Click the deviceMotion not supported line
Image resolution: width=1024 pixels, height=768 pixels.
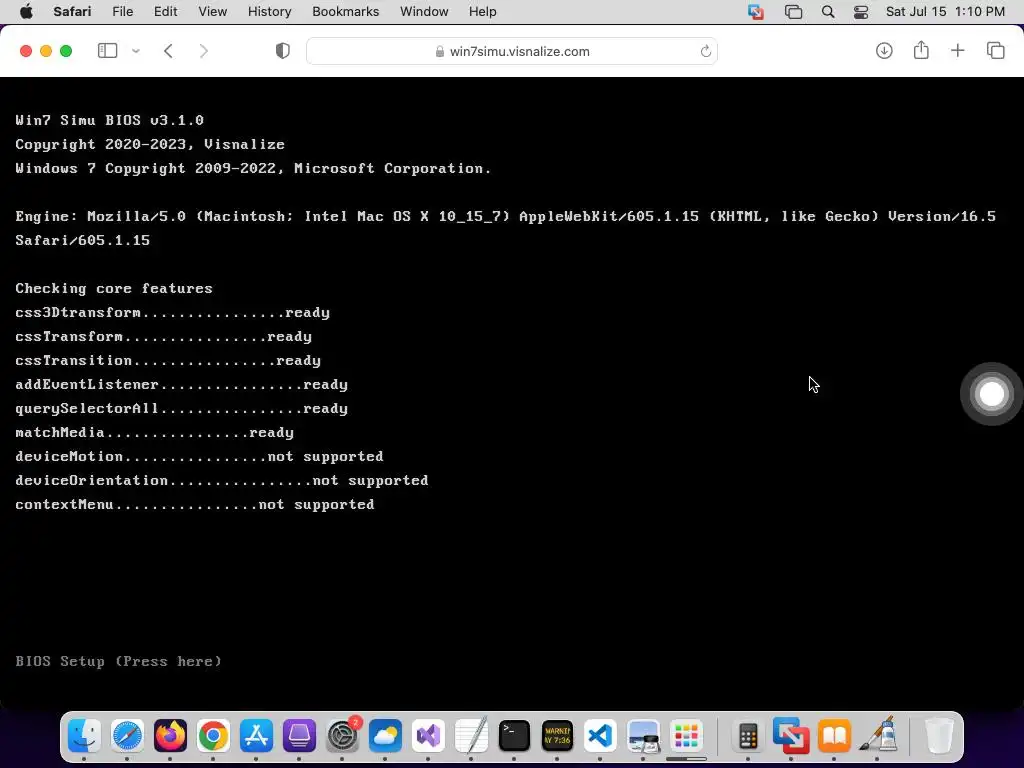[199, 456]
